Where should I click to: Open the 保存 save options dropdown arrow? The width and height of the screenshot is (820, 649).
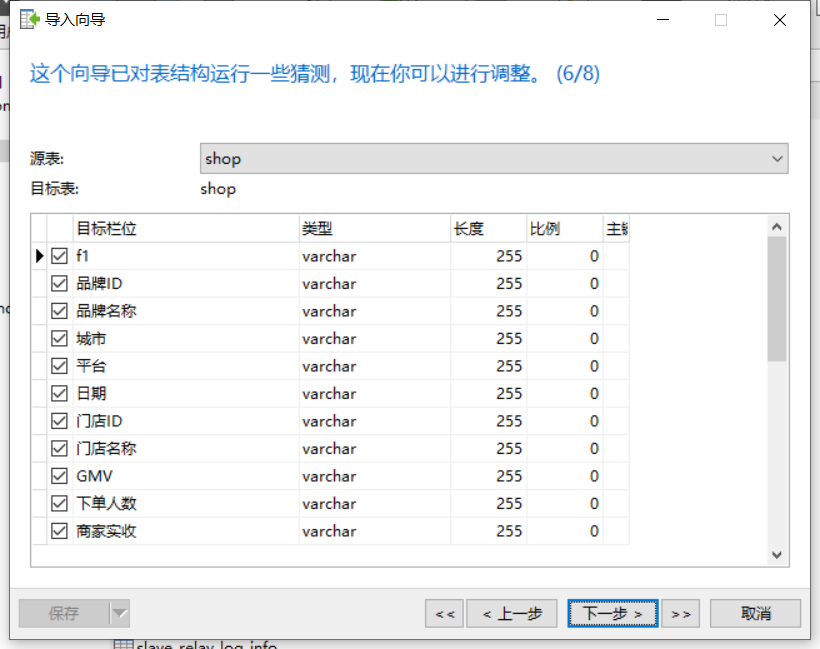point(120,613)
